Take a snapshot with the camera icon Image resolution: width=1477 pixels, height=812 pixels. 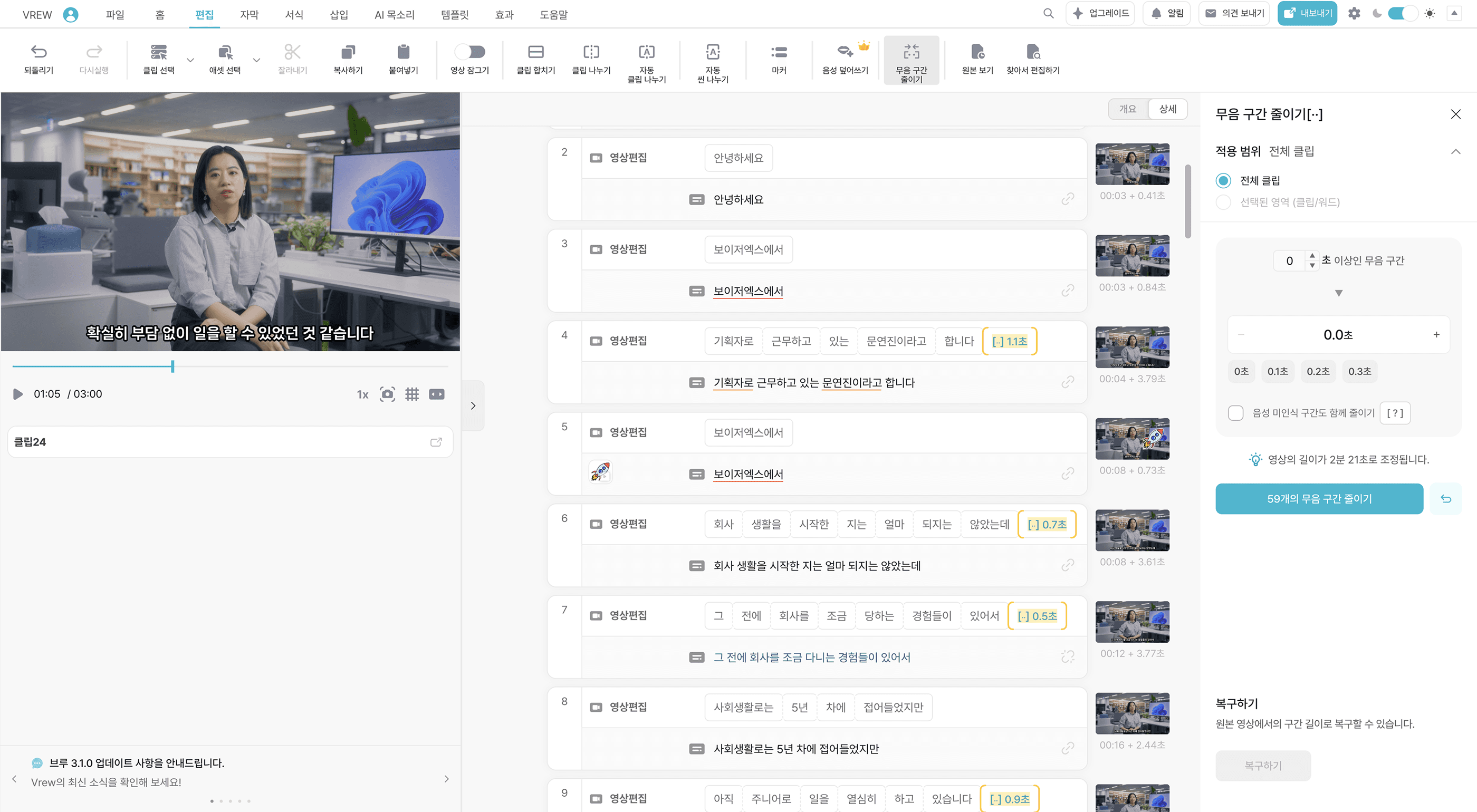tap(387, 394)
